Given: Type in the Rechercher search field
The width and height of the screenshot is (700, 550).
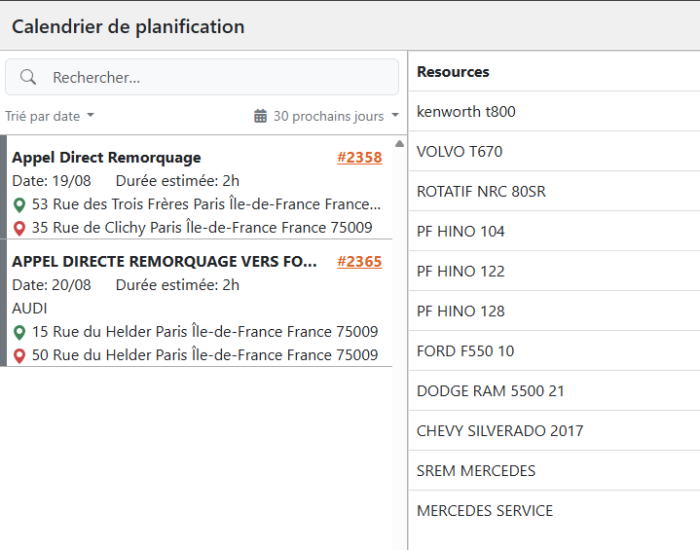Looking at the screenshot, I should click(220, 78).
